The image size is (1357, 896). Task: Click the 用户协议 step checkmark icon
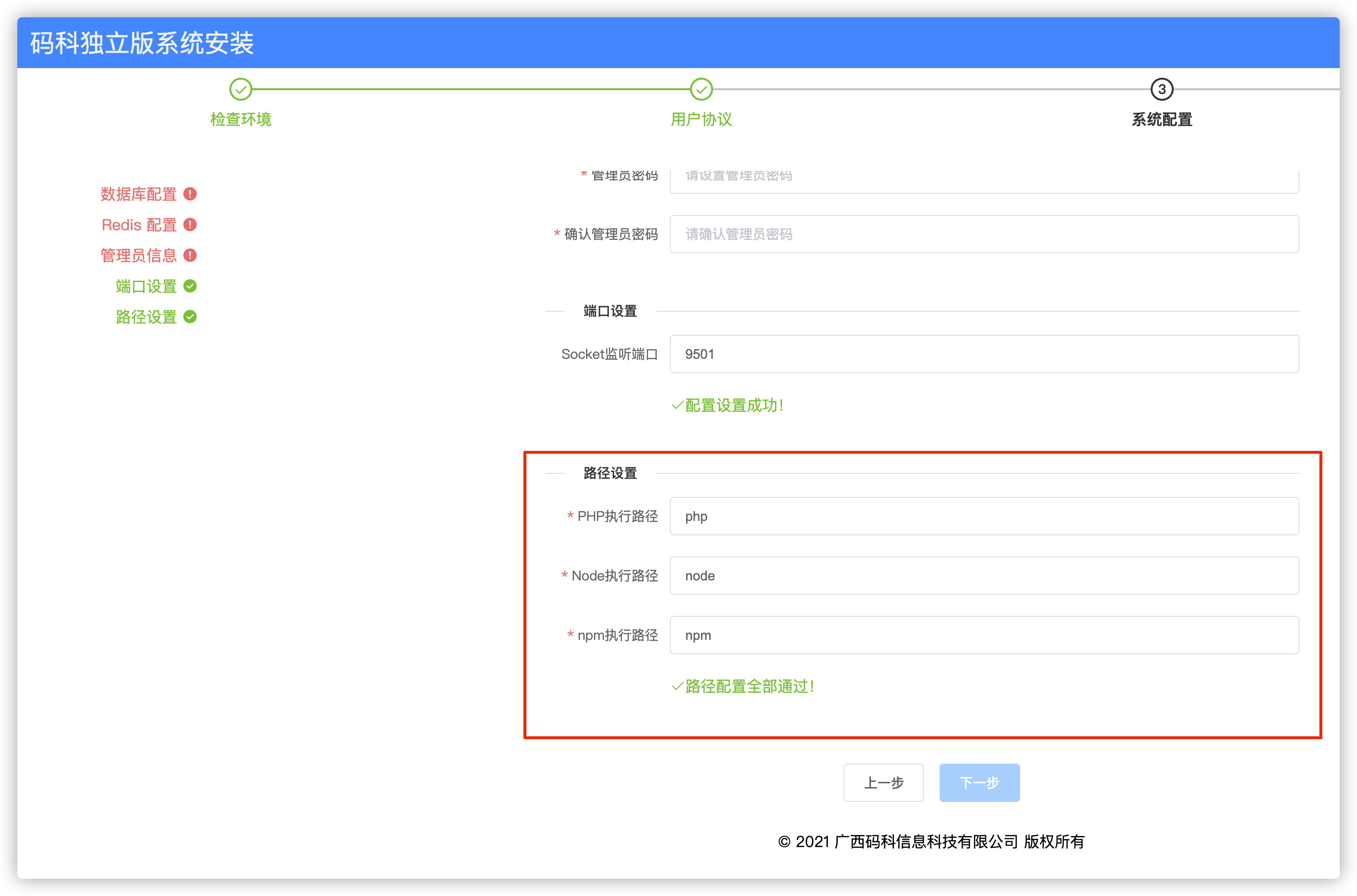(x=702, y=89)
